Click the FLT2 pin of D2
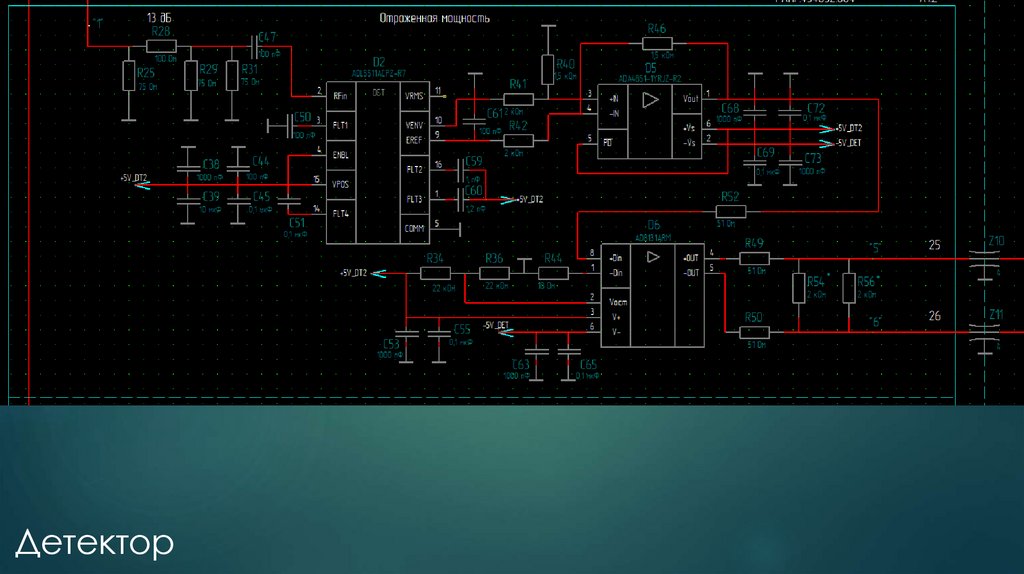Viewport: 1024px width, 574px height. pyautogui.click(x=414, y=170)
